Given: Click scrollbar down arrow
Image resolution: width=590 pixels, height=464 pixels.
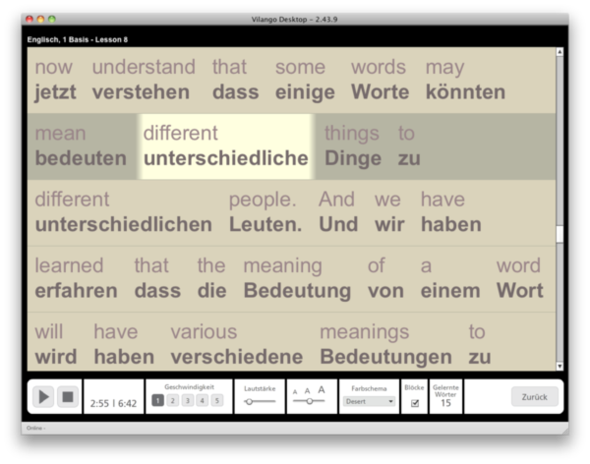Looking at the screenshot, I should [x=560, y=366].
